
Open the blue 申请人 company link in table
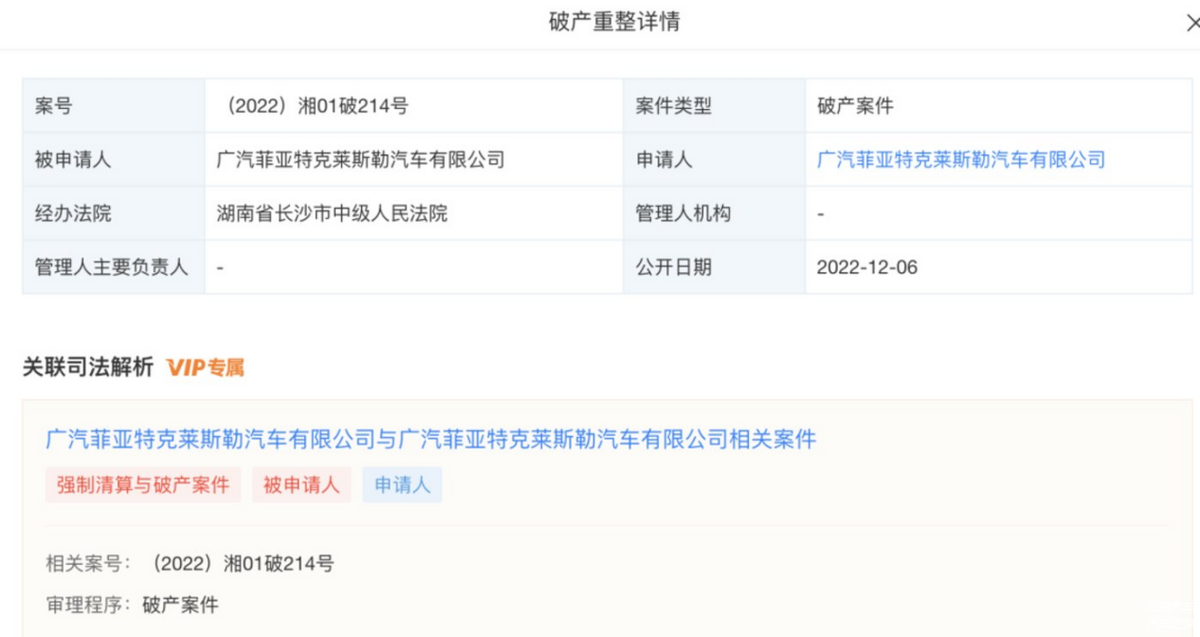coord(961,159)
